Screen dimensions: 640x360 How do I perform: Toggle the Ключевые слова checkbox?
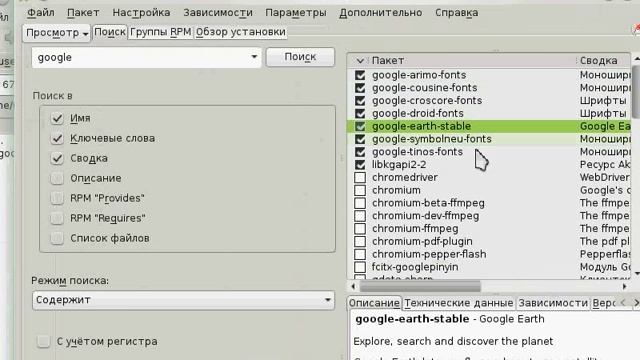[x=57, y=138]
